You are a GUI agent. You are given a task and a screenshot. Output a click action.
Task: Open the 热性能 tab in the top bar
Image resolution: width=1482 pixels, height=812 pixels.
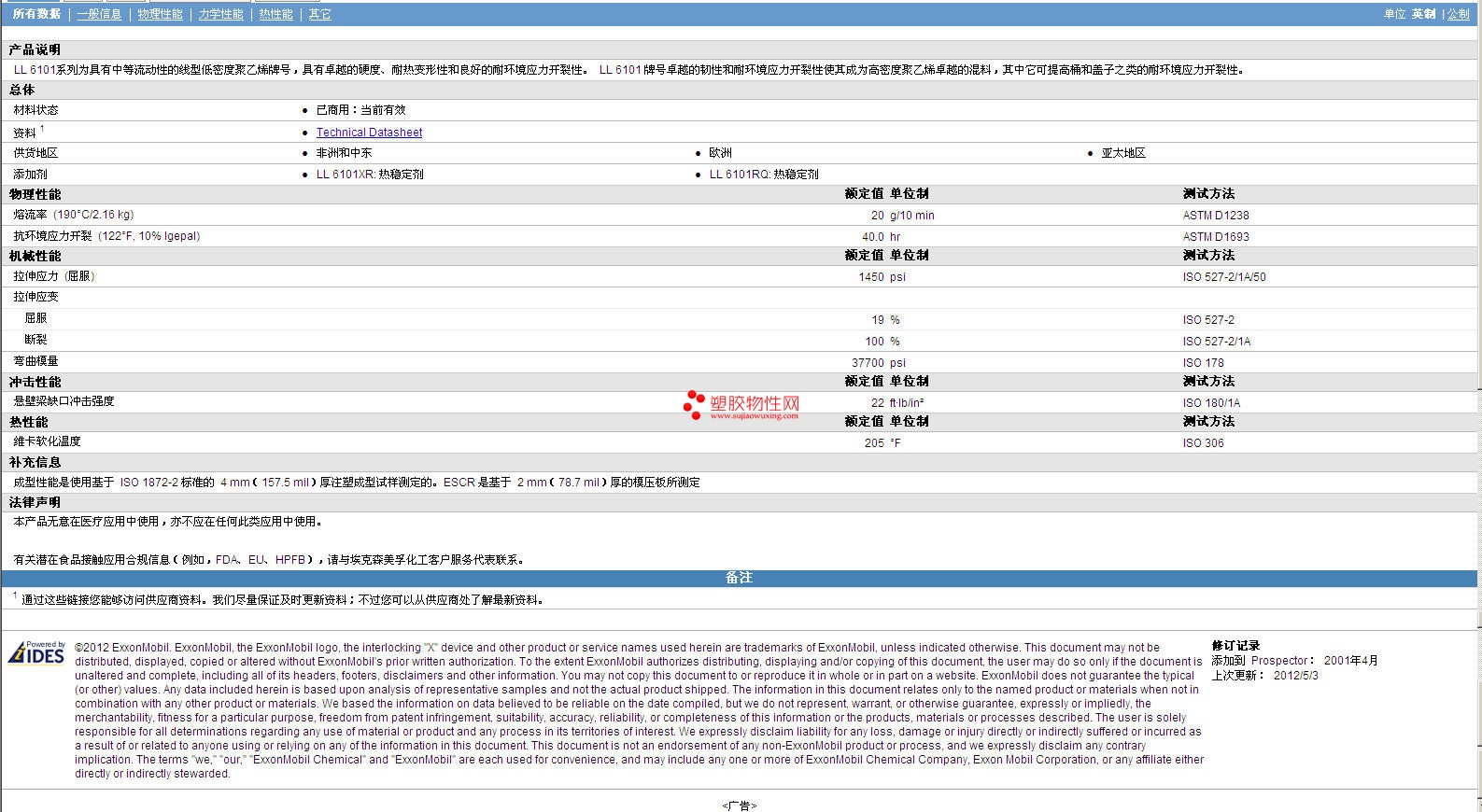(x=275, y=14)
